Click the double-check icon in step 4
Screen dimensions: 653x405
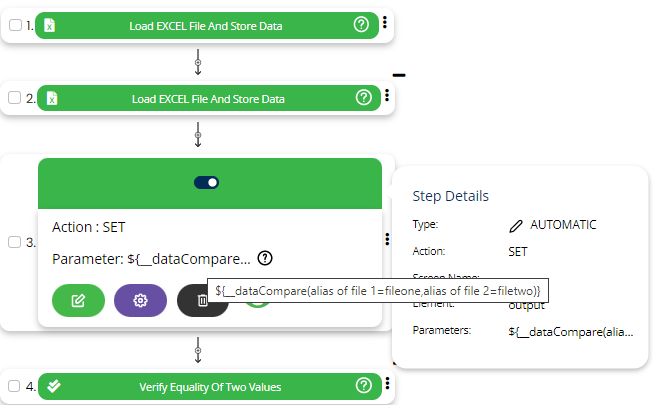(x=54, y=386)
